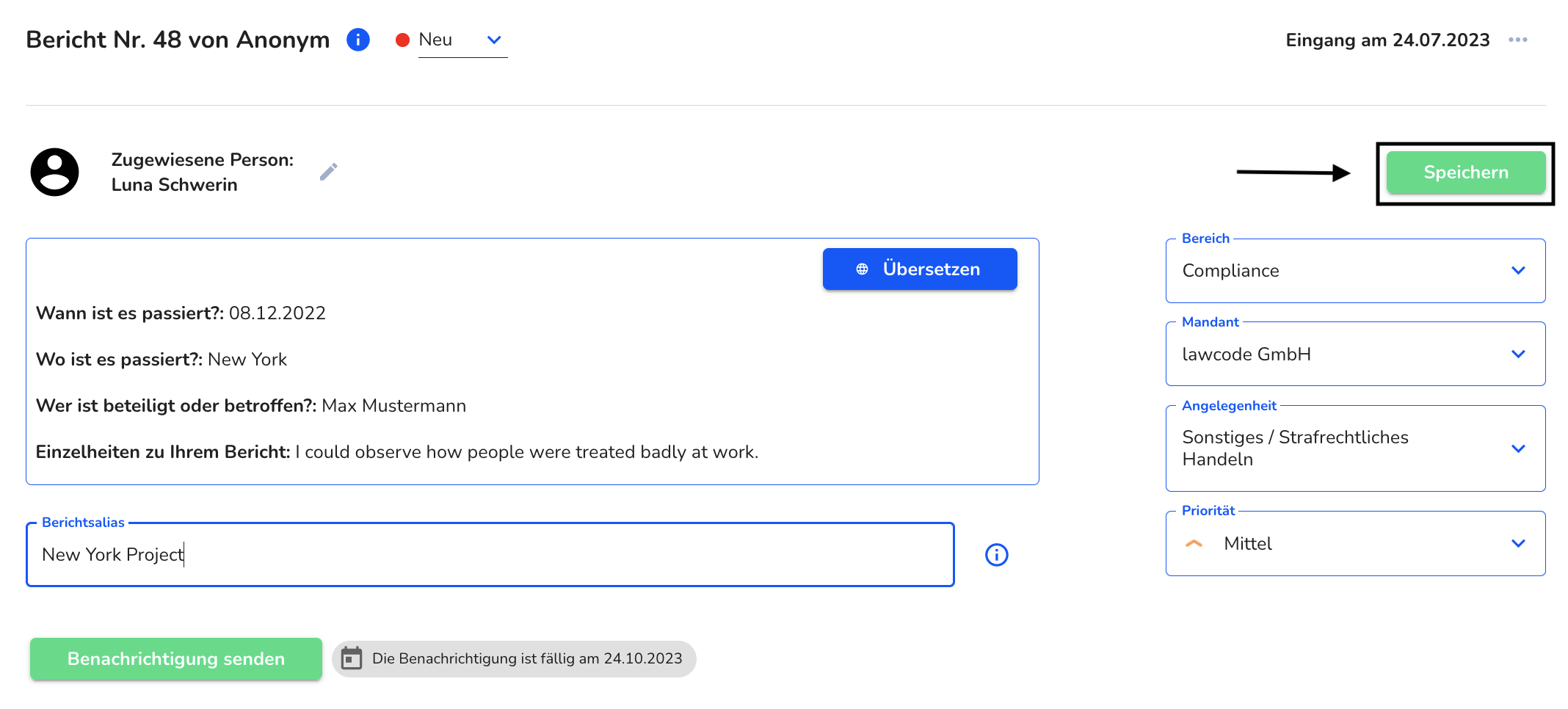Click the date value '08.12.2022'

pos(277,313)
